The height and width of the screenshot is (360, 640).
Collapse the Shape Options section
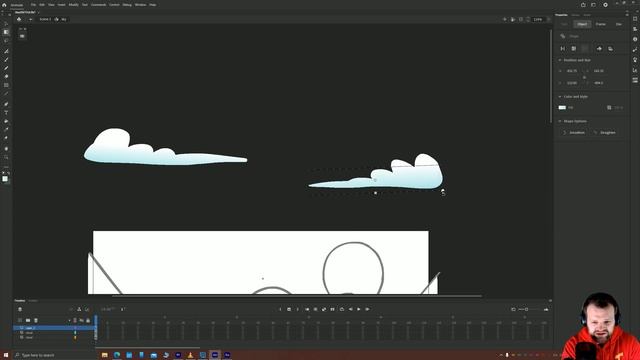tap(560, 121)
